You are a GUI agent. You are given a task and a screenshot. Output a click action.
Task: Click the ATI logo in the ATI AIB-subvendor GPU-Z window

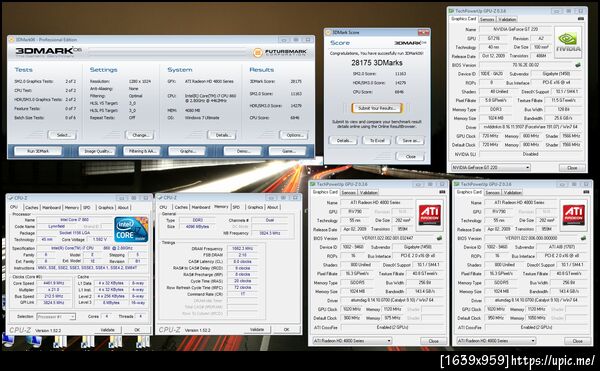(x=574, y=215)
